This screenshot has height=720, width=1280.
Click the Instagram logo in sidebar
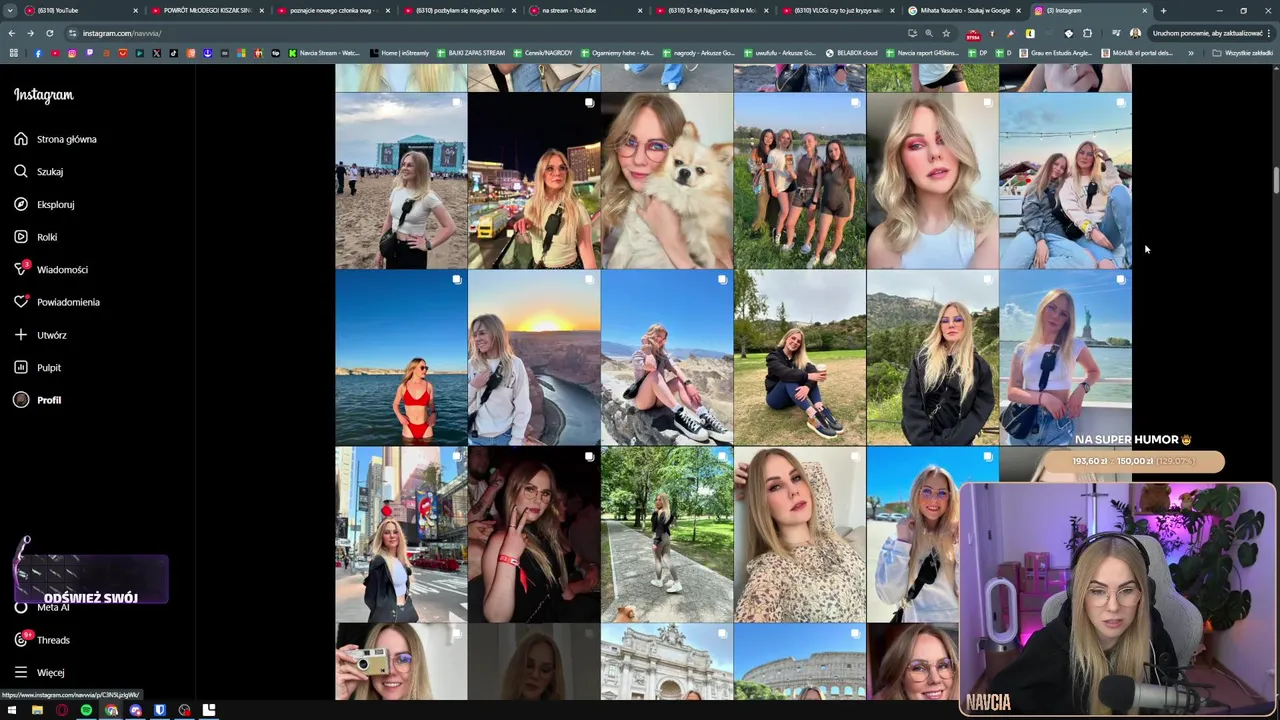(x=43, y=95)
